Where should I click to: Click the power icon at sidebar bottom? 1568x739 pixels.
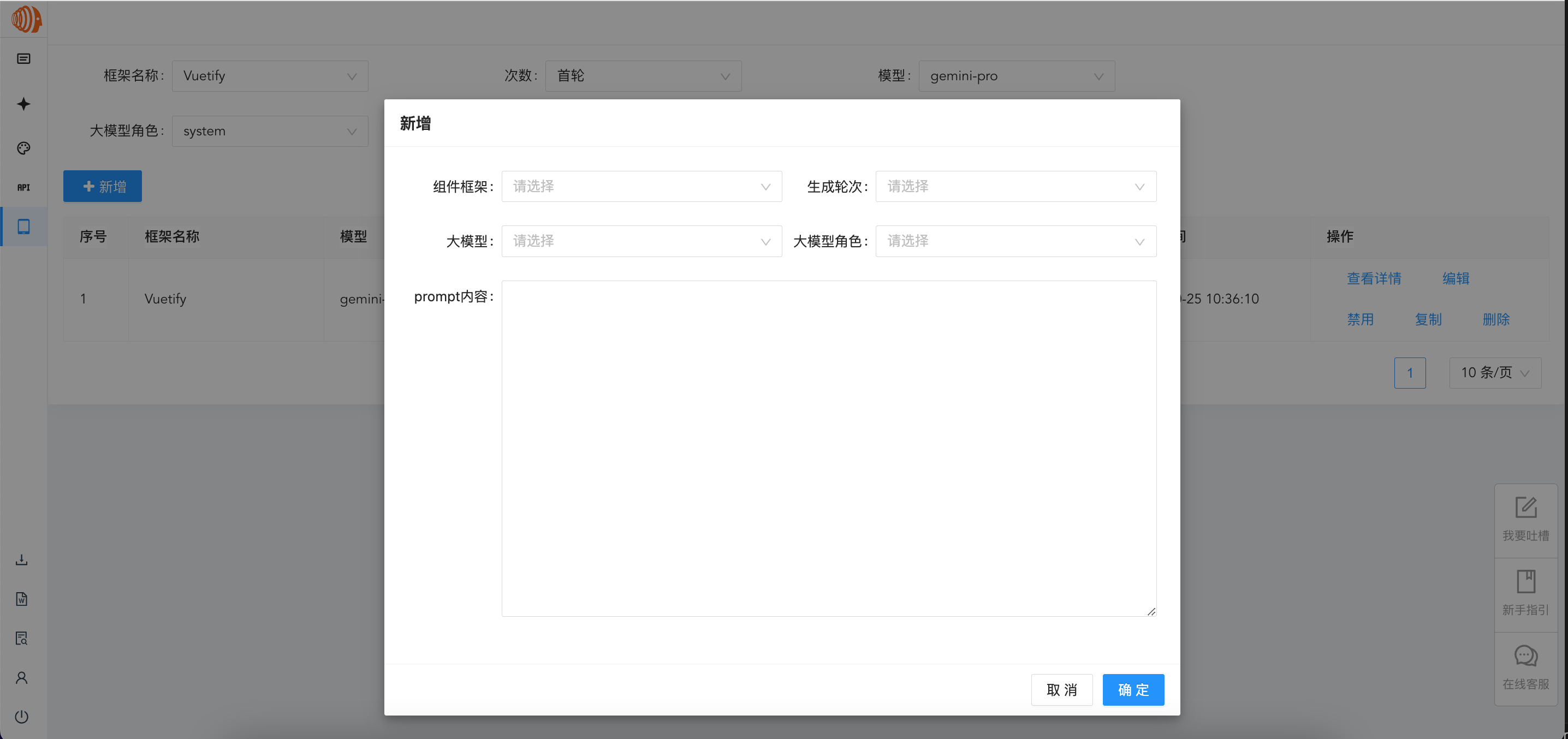22,716
